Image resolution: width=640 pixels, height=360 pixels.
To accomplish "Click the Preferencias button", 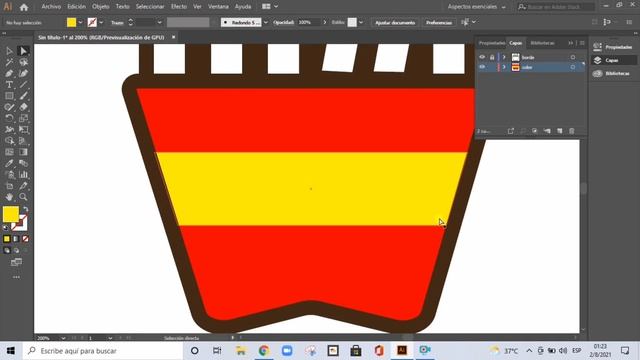I will point(439,22).
